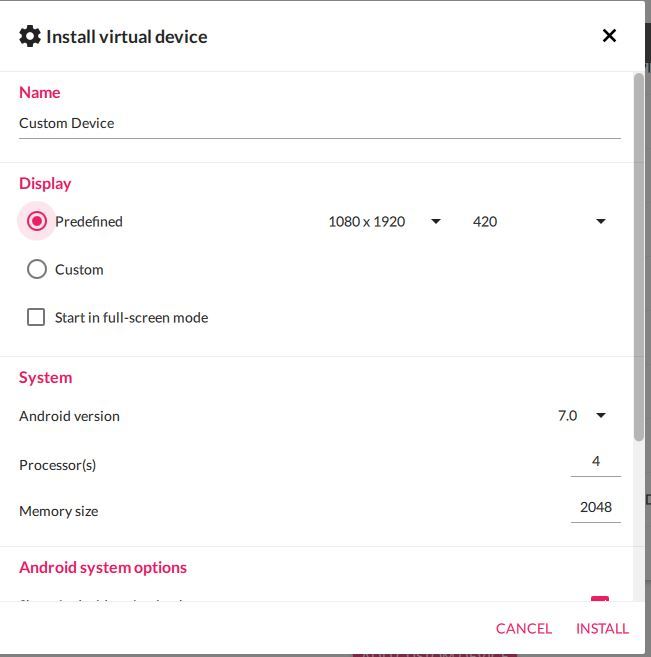Click the Install virtual device title text
651x657 pixels.
tap(127, 37)
